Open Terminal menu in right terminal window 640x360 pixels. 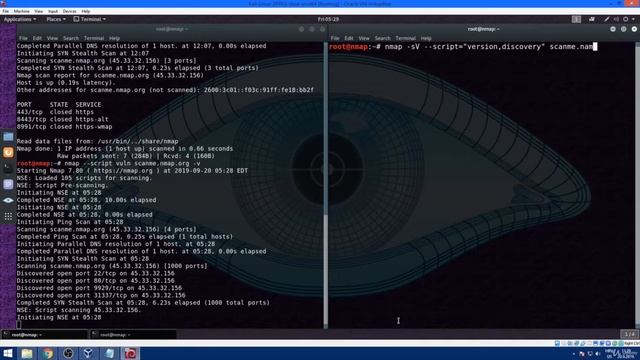tap(406, 38)
